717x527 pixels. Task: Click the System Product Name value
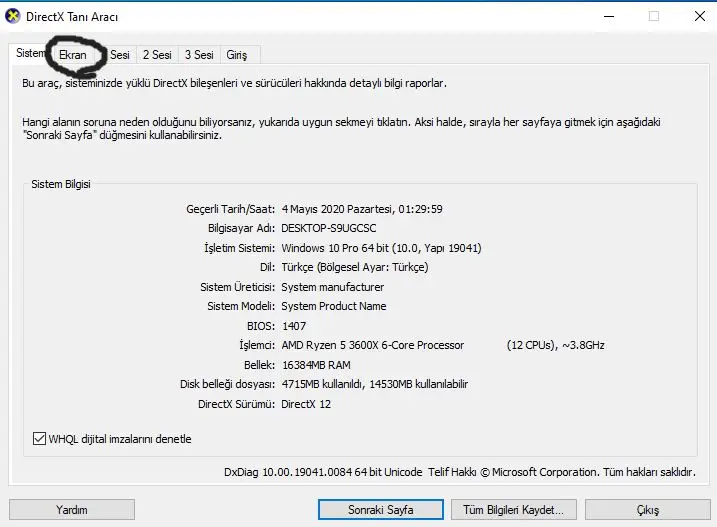334,306
